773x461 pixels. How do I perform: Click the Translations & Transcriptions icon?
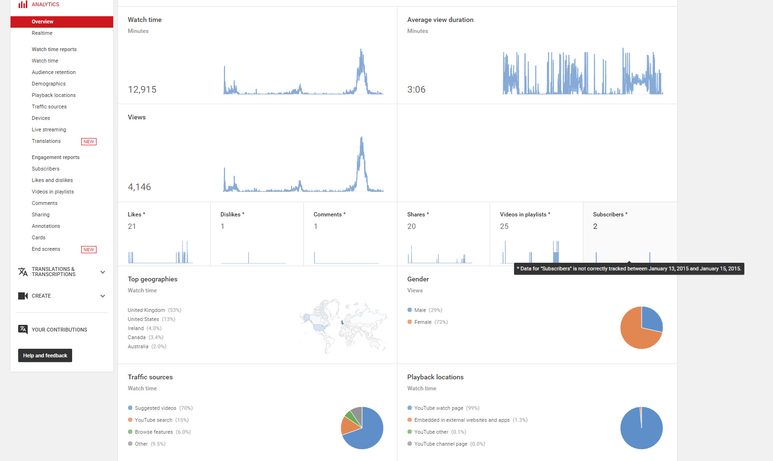pyautogui.click(x=23, y=272)
